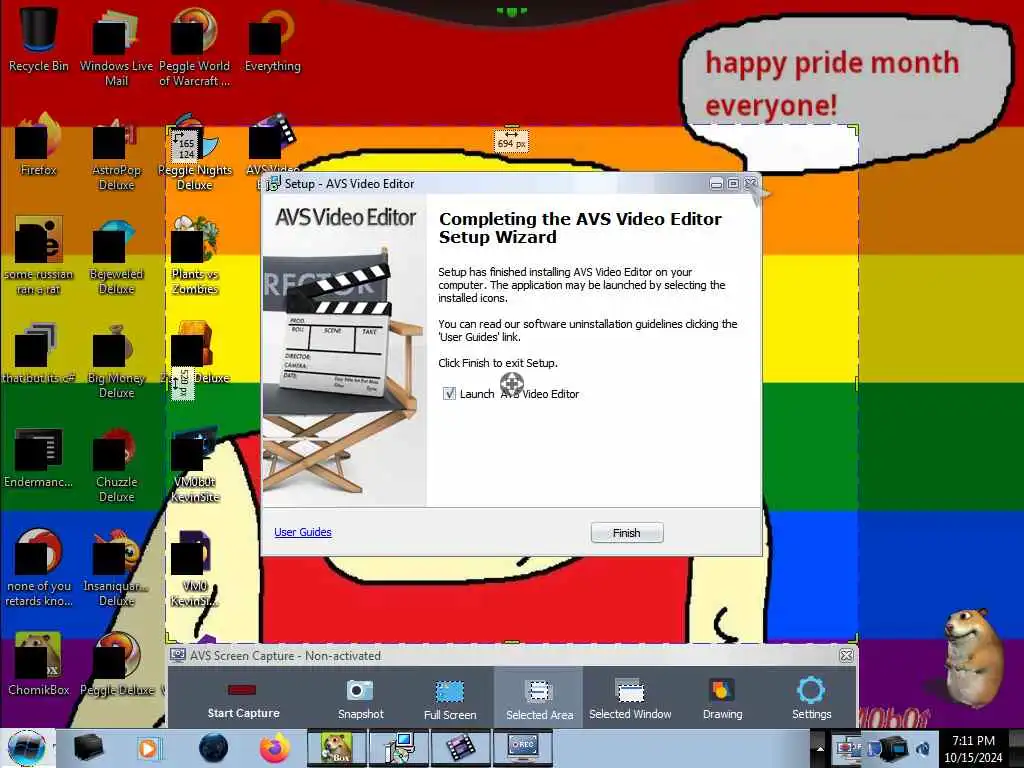Select the Peggle Deluxe desktop icon
Image resolution: width=1024 pixels, height=768 pixels.
point(118,665)
